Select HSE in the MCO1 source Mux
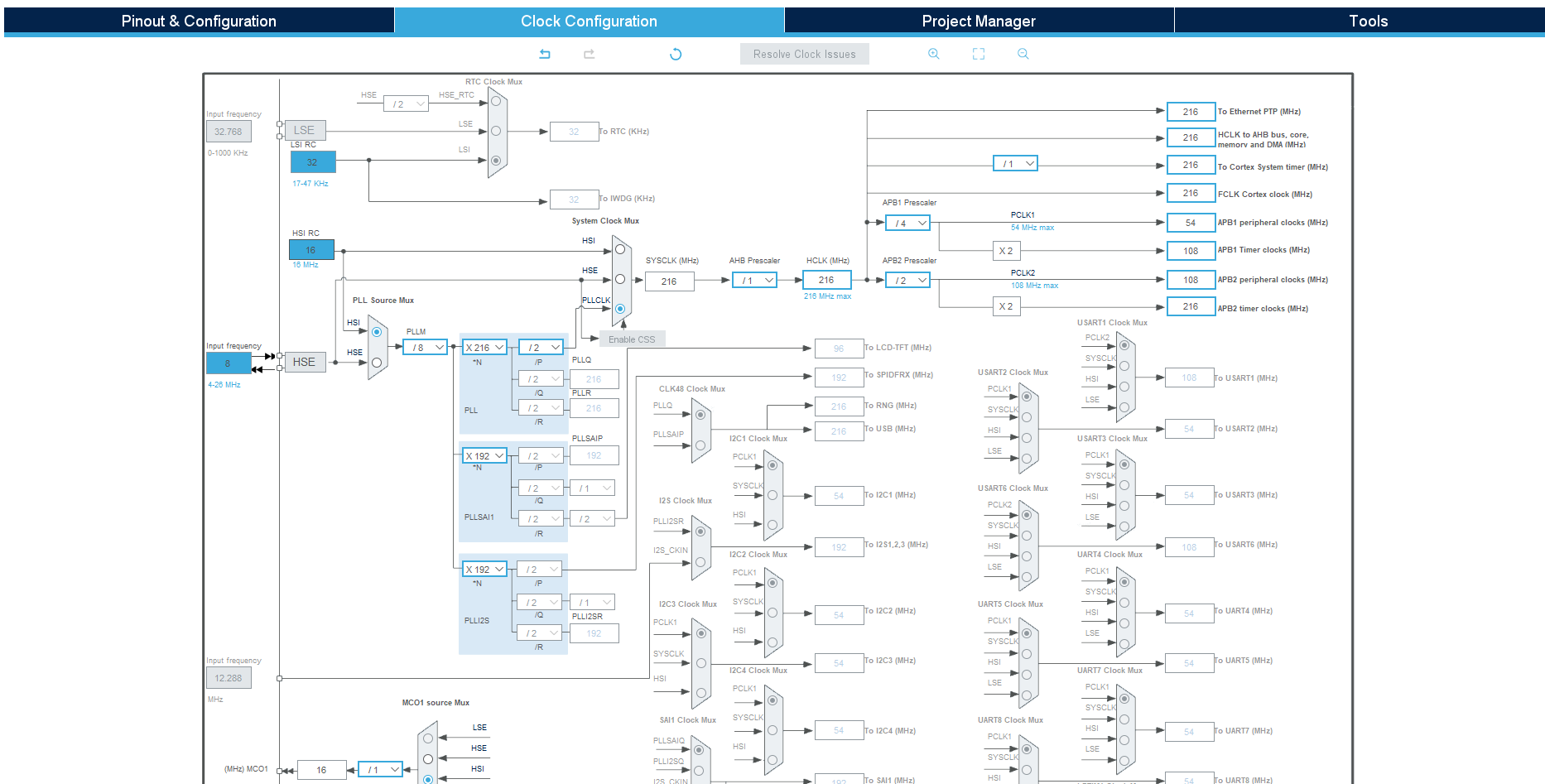Screen dimensions: 1545x784 coord(428,759)
